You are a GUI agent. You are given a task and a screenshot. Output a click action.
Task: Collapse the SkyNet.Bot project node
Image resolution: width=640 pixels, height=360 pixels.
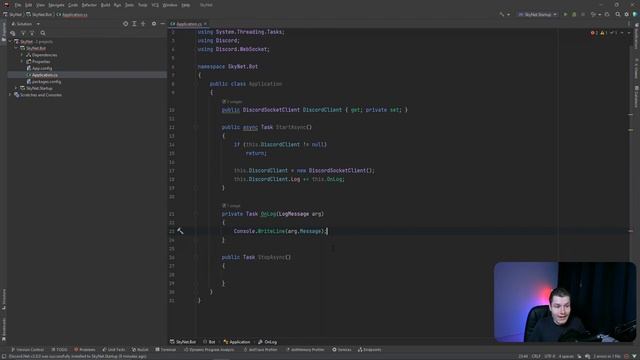(x=16, y=48)
